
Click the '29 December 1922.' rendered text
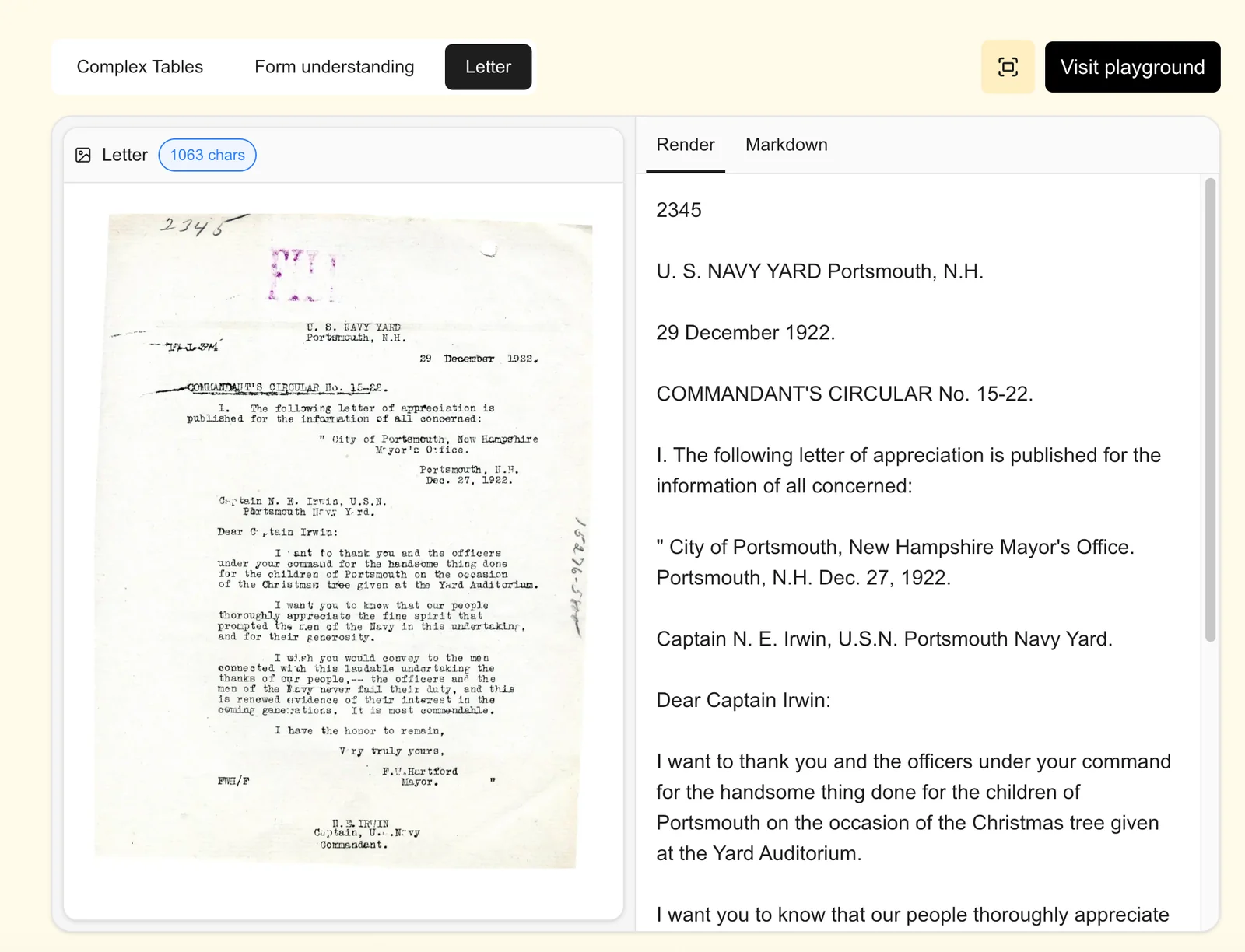(745, 333)
